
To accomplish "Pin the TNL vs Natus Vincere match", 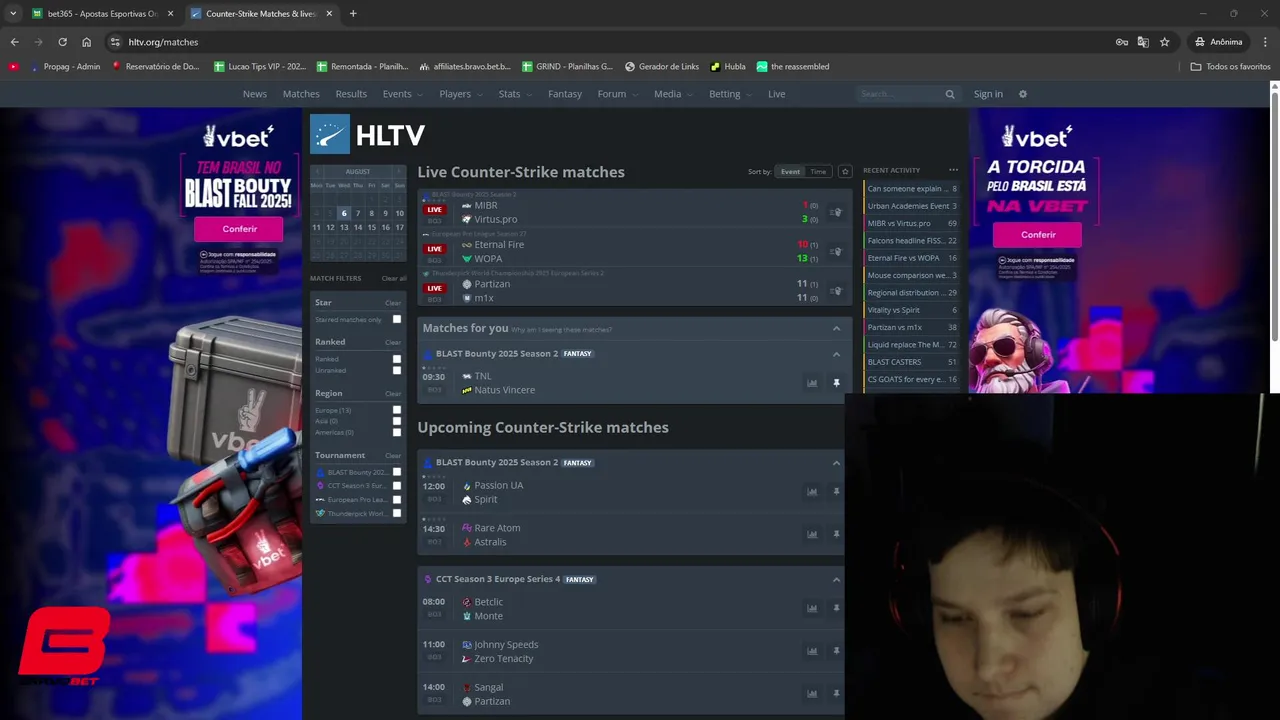I will point(836,383).
